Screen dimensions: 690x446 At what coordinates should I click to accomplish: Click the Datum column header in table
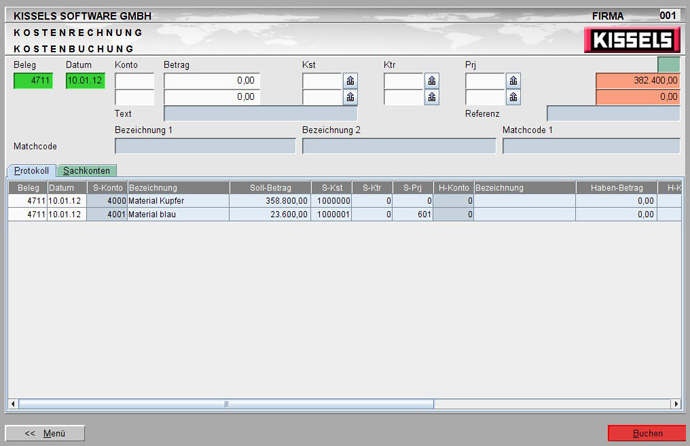(67, 188)
